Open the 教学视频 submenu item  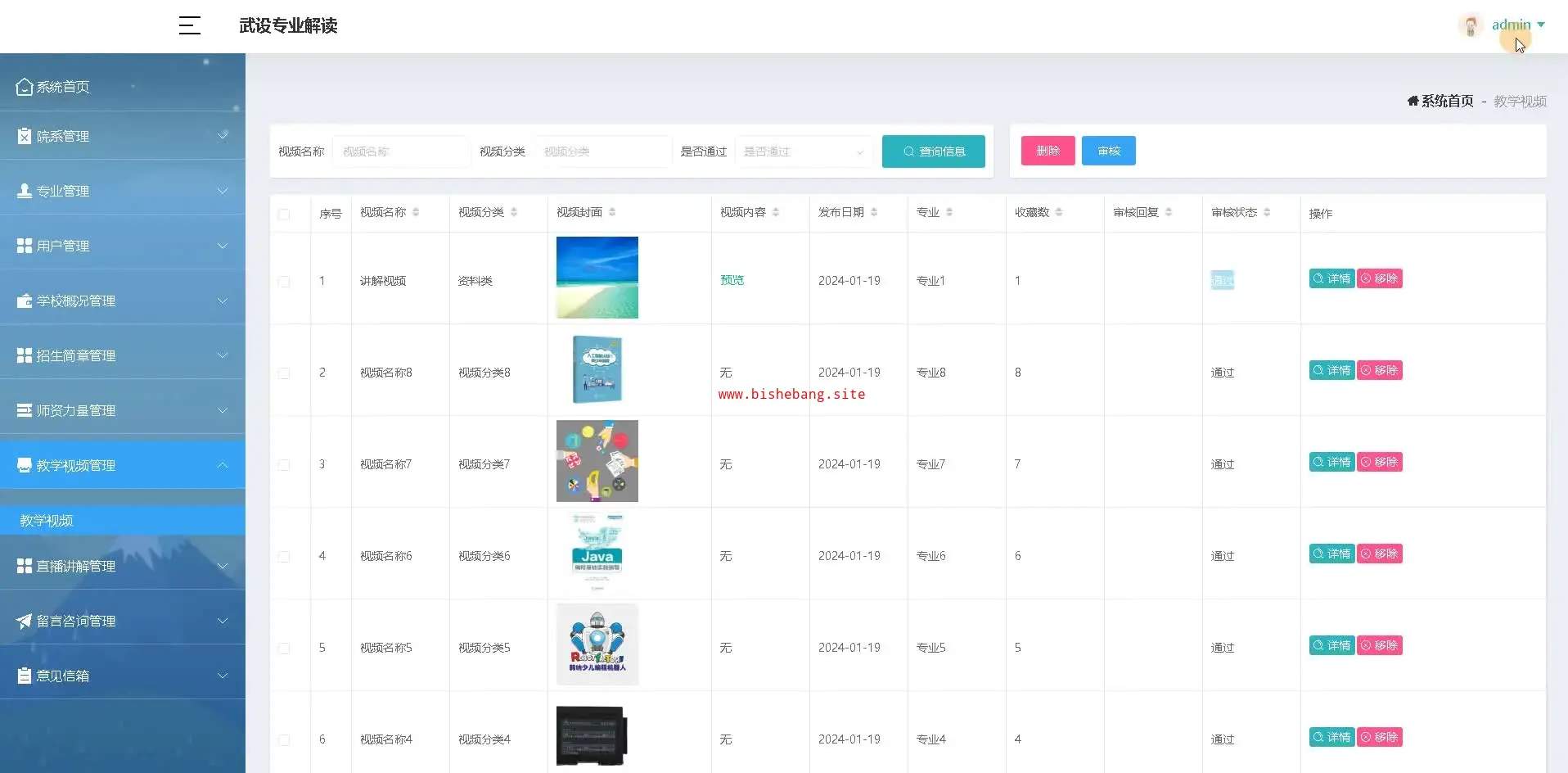[47, 521]
